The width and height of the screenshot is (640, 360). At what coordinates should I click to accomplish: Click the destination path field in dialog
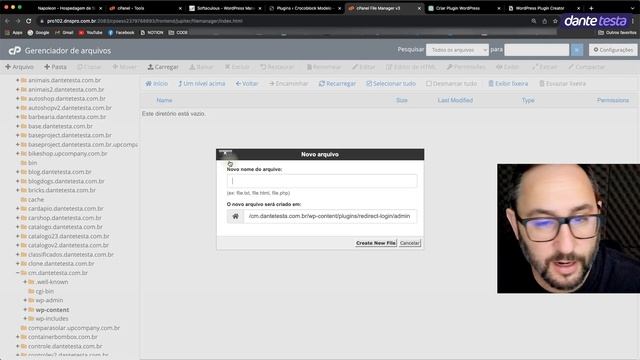click(x=330, y=216)
